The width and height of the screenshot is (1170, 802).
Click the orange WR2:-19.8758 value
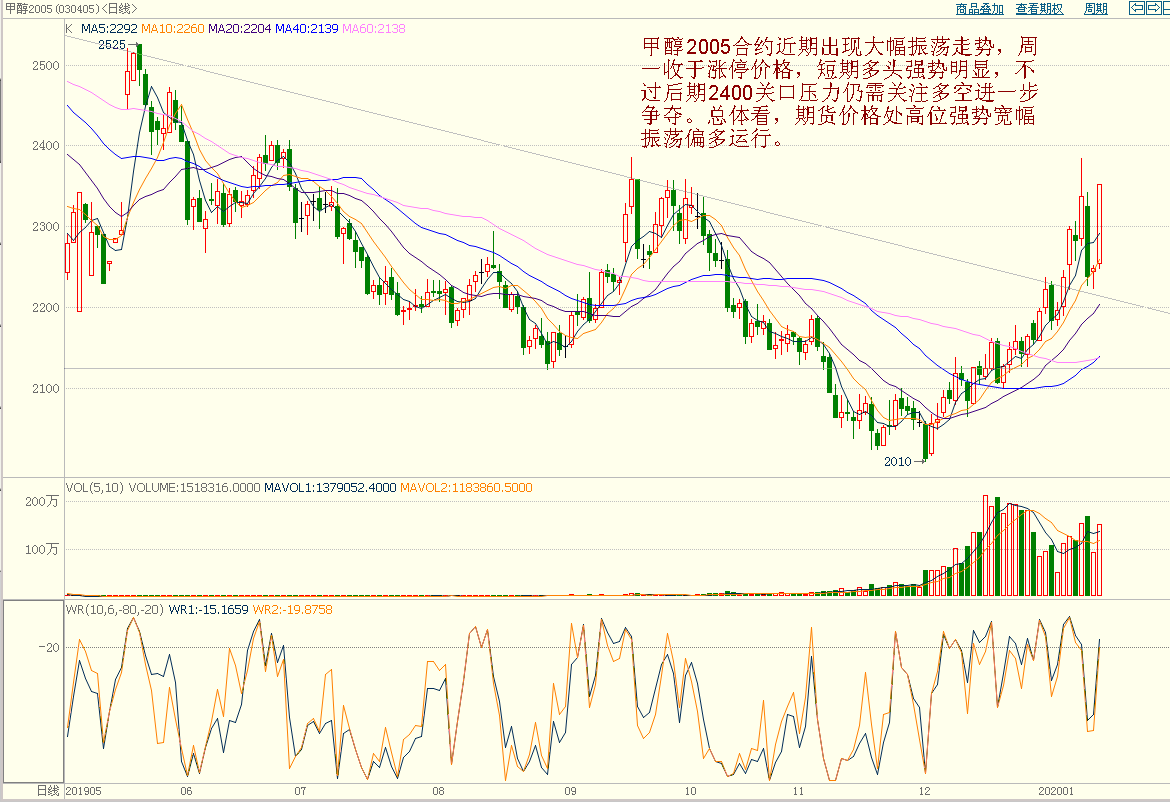point(292,610)
